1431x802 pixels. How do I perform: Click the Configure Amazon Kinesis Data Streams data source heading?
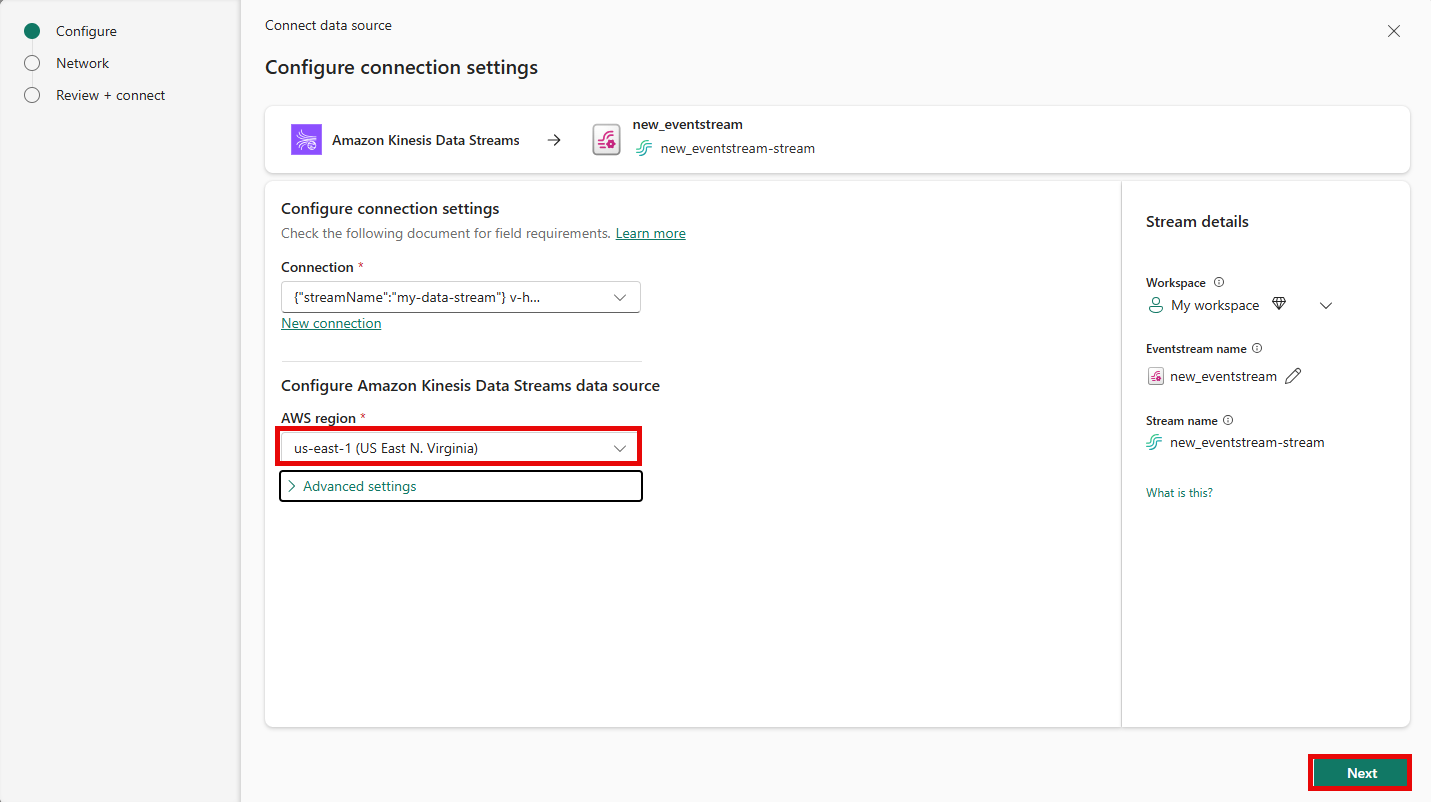470,385
